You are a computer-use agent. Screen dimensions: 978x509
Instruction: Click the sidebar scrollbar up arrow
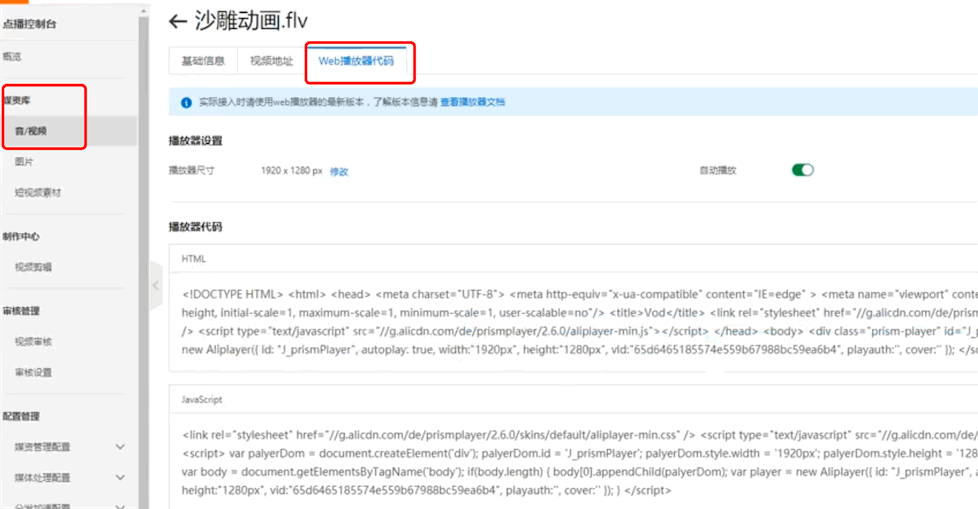[x=143, y=11]
